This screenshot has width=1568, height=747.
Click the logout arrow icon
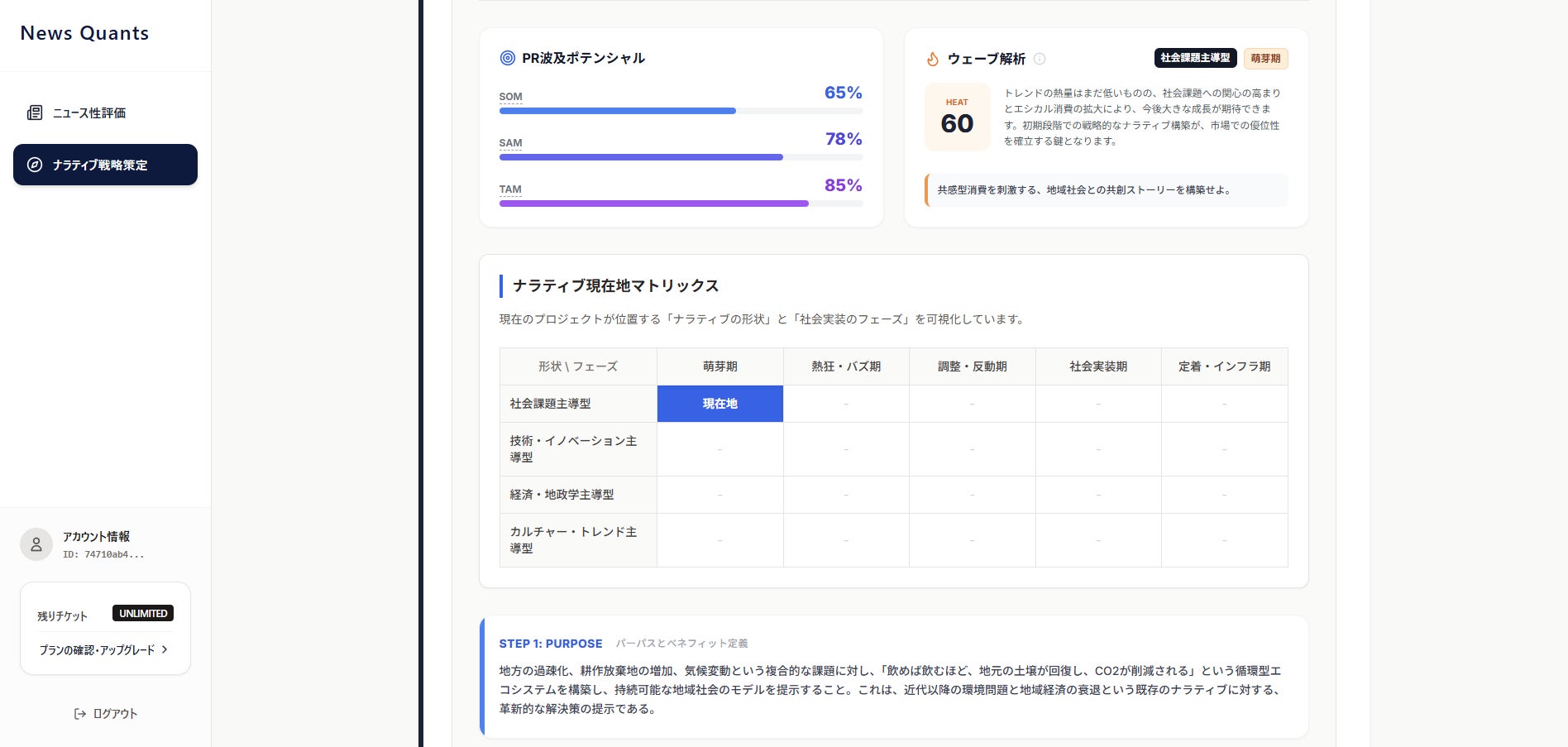pyautogui.click(x=80, y=714)
